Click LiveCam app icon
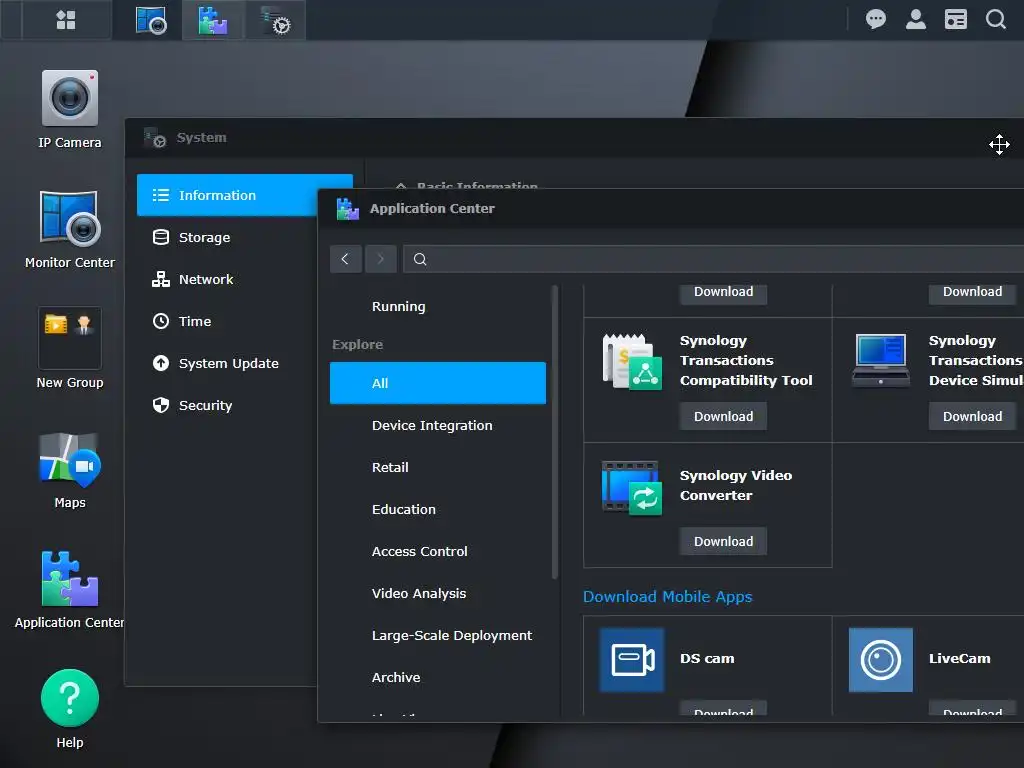The width and height of the screenshot is (1024, 768). point(880,660)
